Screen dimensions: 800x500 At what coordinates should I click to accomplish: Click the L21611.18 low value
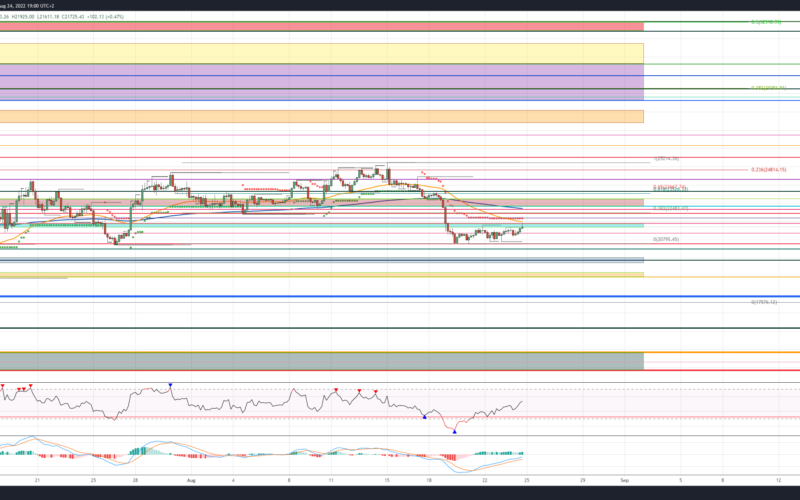coord(48,16)
